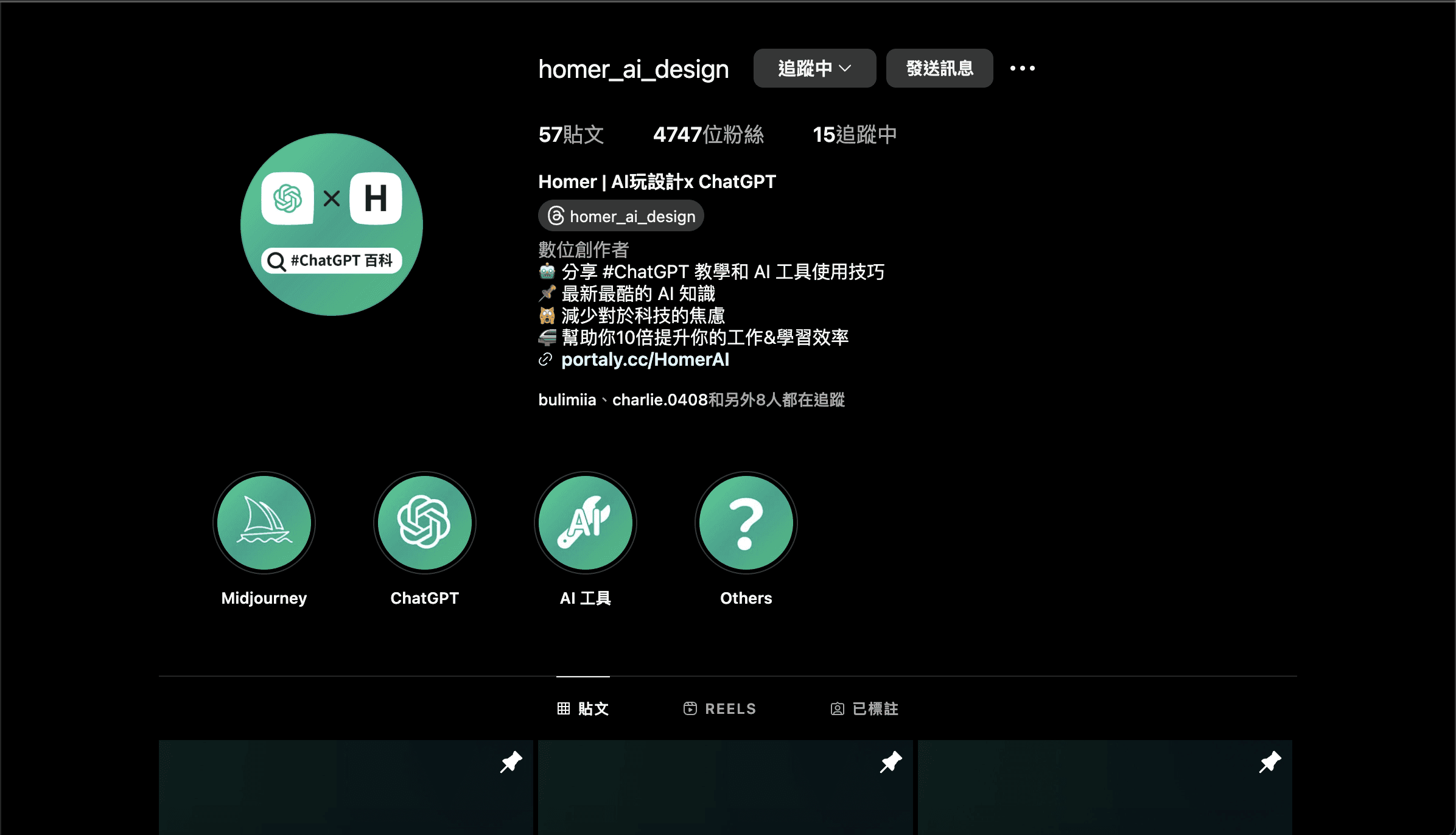Screen dimensions: 1456x835
Task: Click the link chain icon beside portaly.cc
Action: click(x=545, y=360)
